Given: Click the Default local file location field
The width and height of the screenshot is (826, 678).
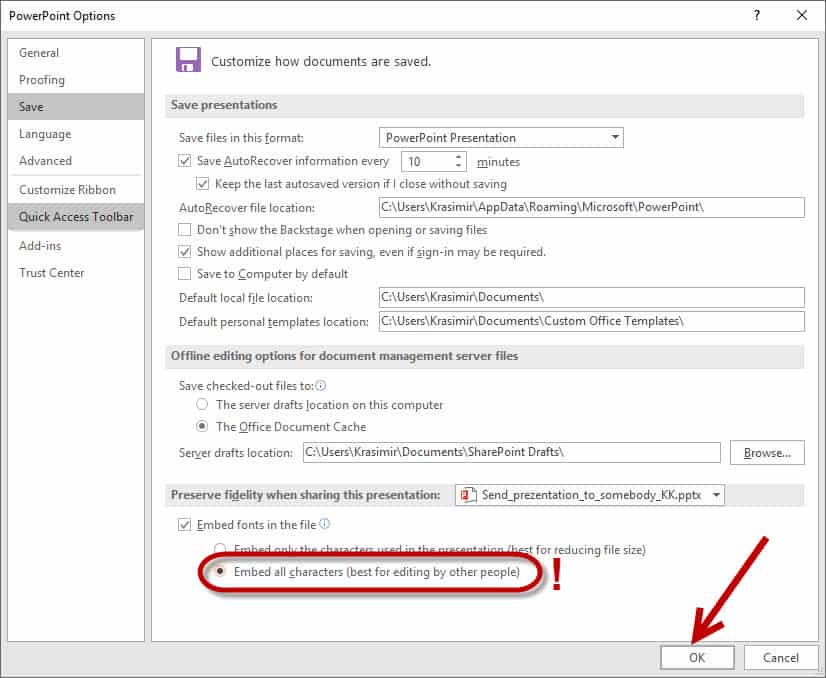Looking at the screenshot, I should 592,297.
